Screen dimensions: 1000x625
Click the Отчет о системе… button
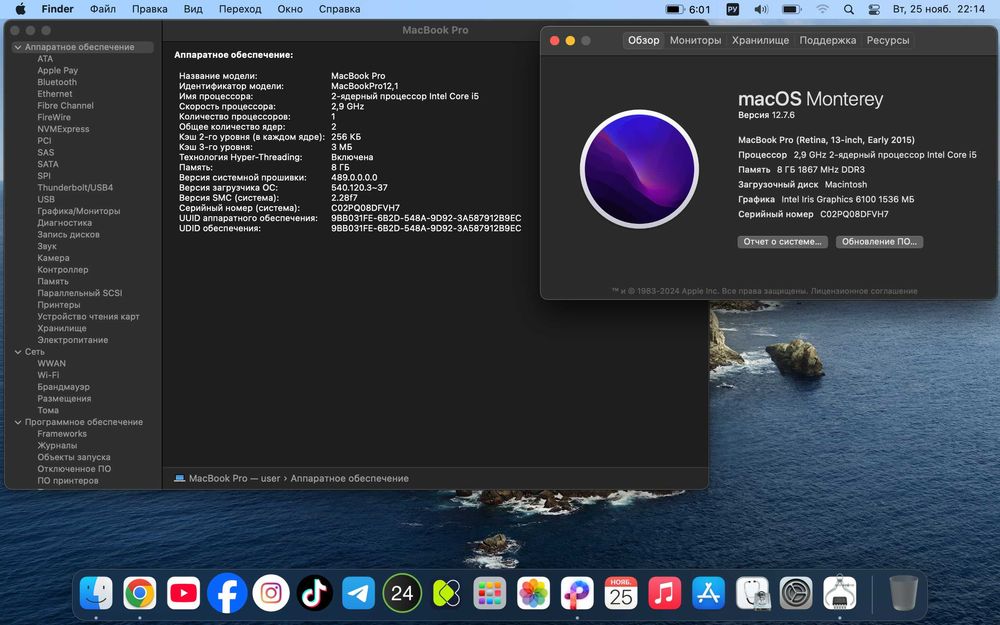tap(783, 242)
